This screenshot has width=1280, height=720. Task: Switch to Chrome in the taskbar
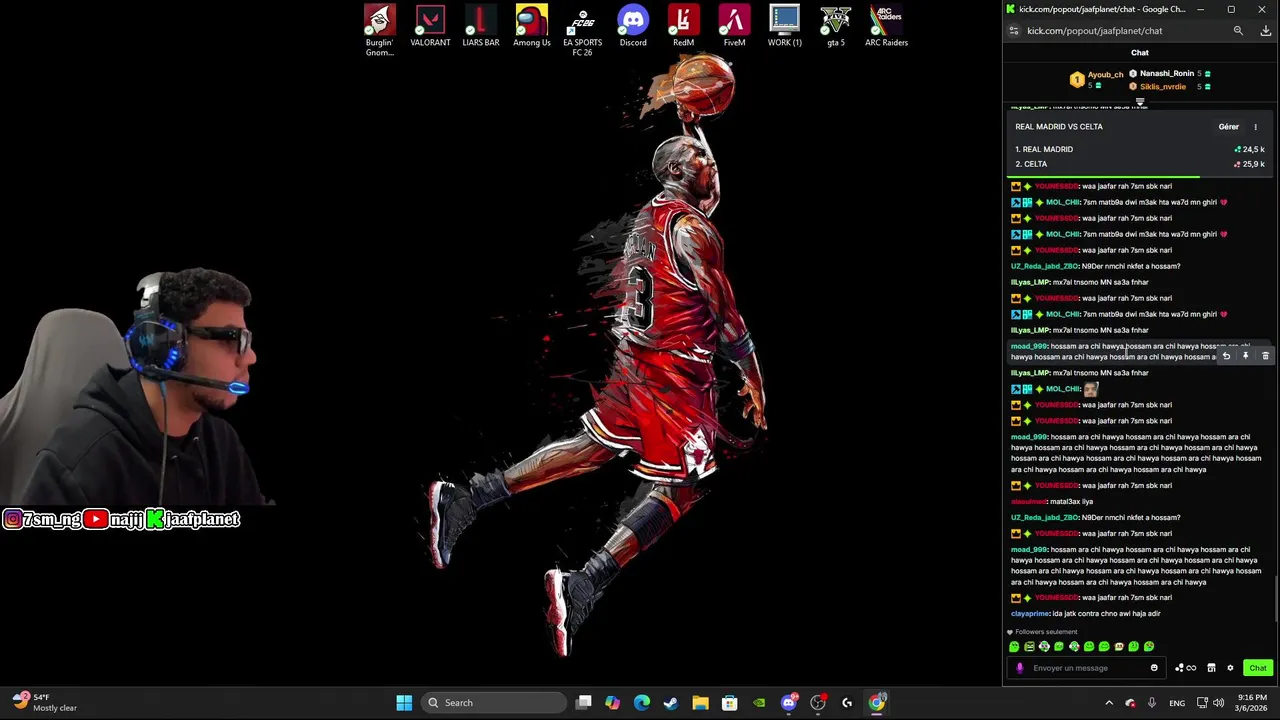point(877,703)
